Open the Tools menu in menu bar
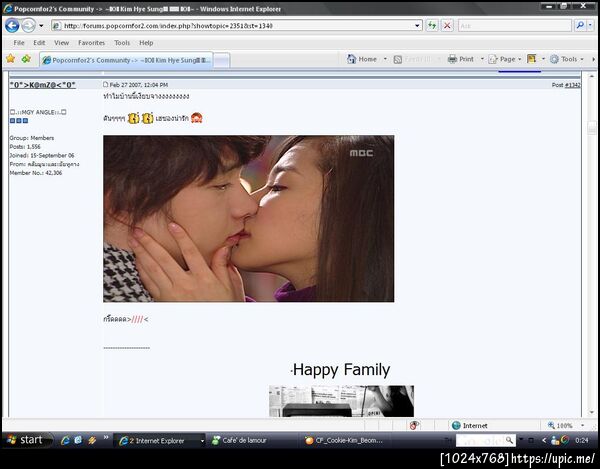Image resolution: width=600 pixels, height=469 pixels. [122, 43]
